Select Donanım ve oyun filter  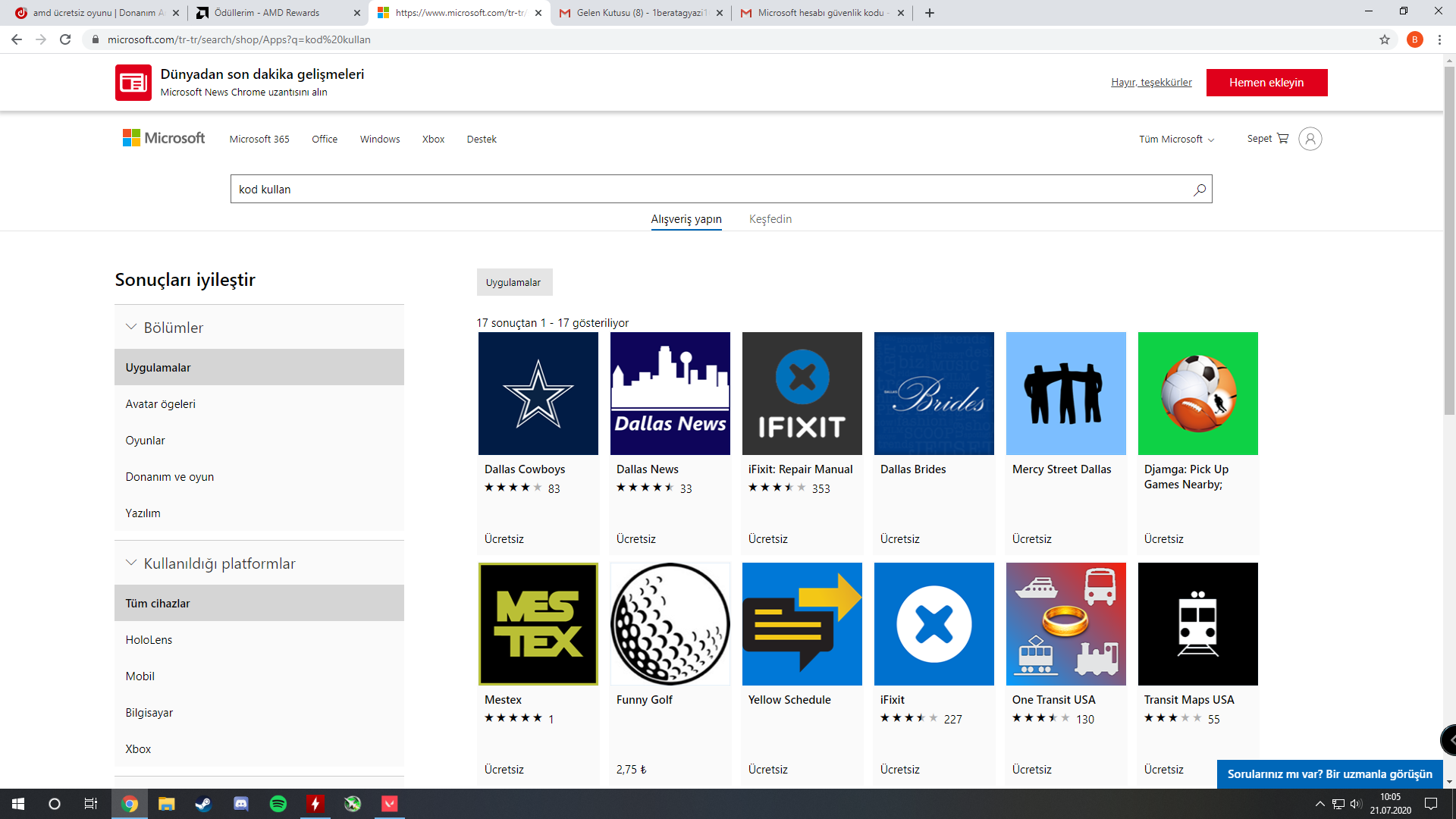(259, 477)
